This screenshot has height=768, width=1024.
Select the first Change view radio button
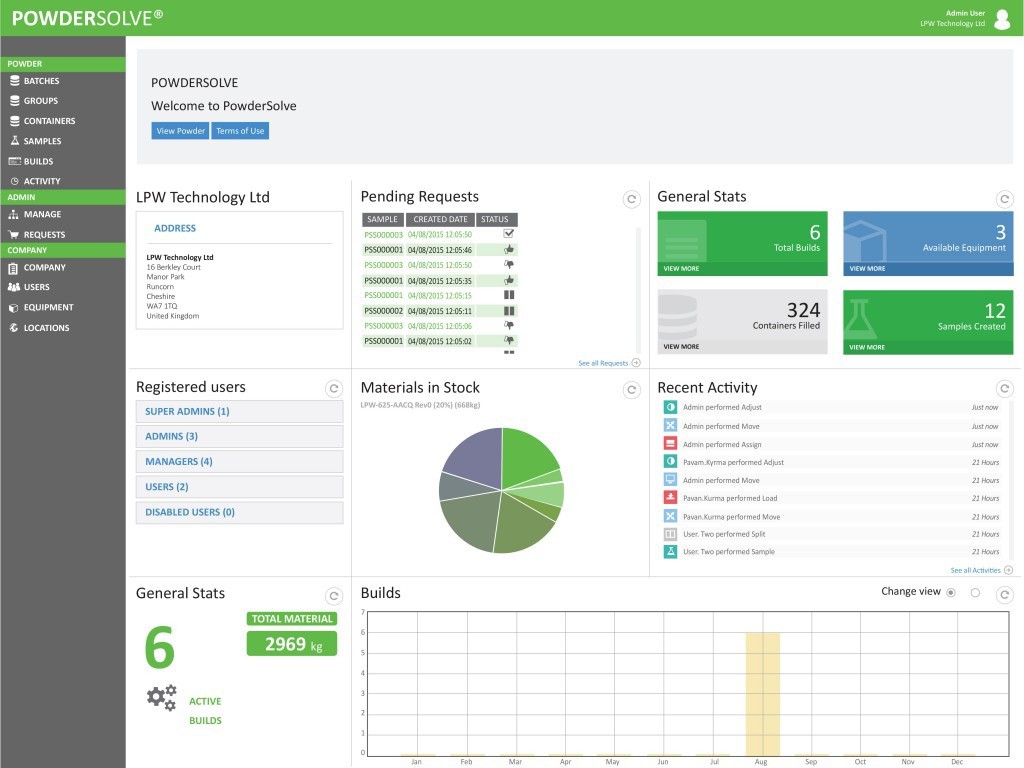click(x=950, y=593)
